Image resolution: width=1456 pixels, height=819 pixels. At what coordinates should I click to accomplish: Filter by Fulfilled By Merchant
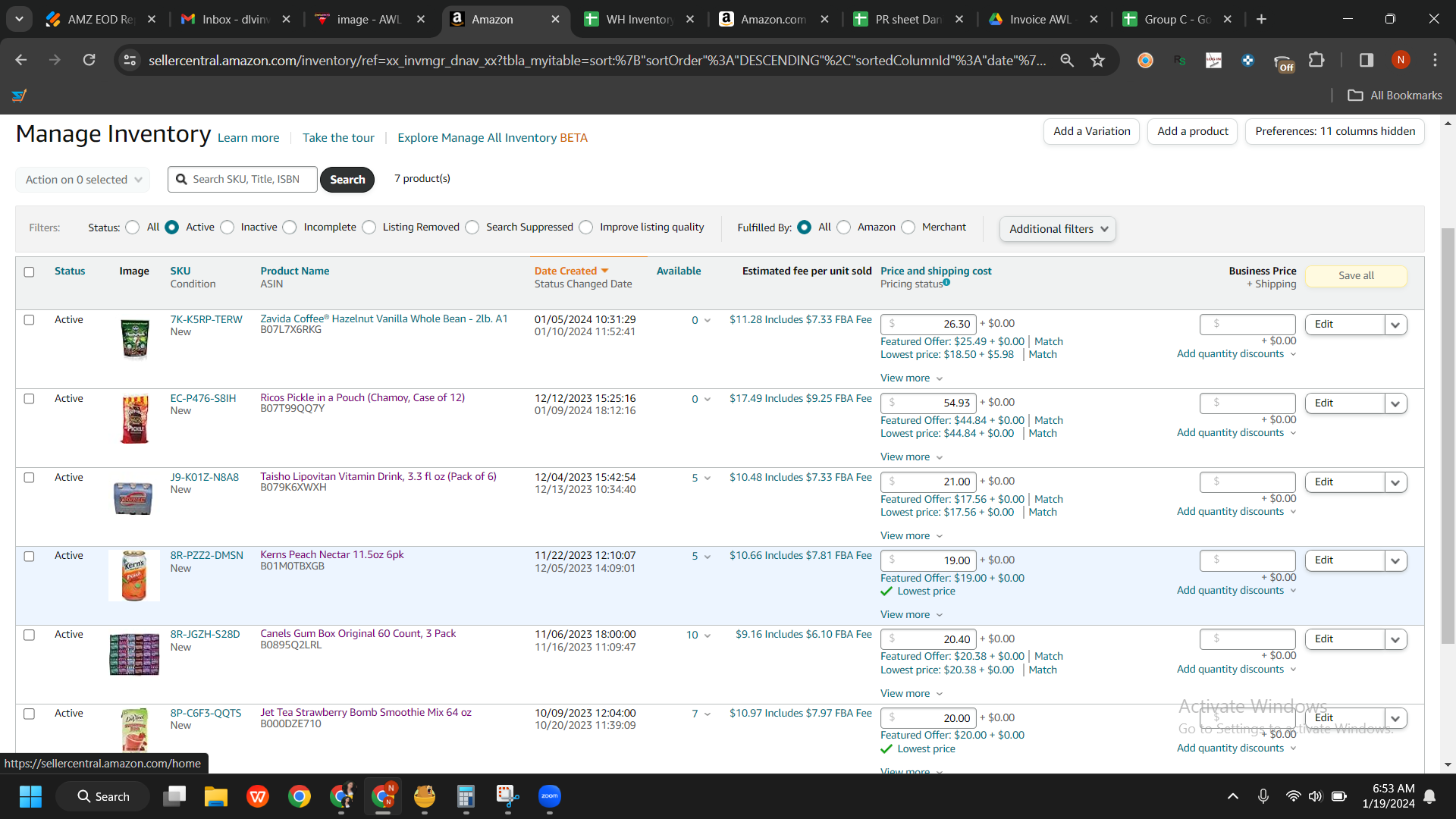pos(908,227)
